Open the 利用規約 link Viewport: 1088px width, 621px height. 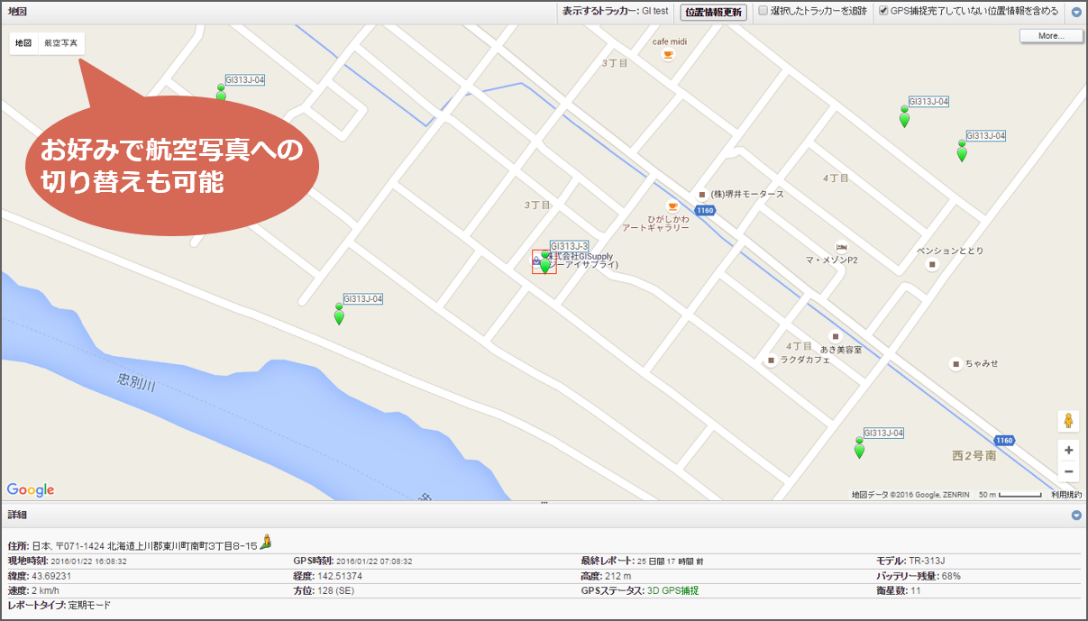(x=1066, y=495)
